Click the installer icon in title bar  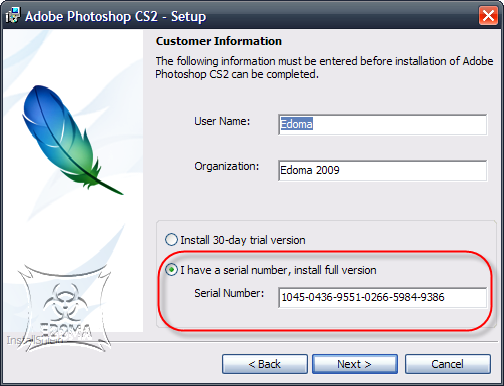[13, 16]
